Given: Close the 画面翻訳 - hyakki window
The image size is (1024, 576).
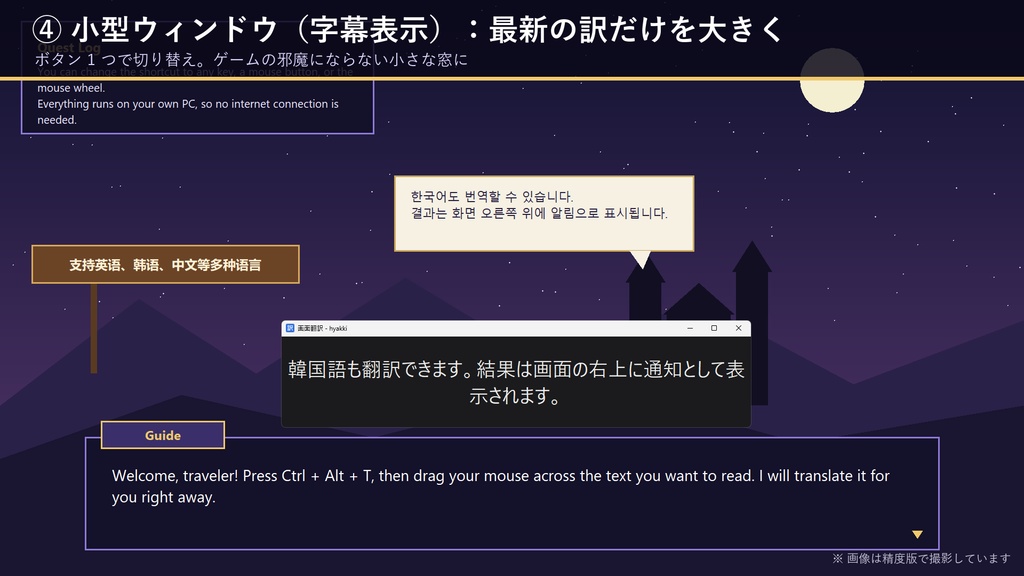Looking at the screenshot, I should tap(739, 328).
